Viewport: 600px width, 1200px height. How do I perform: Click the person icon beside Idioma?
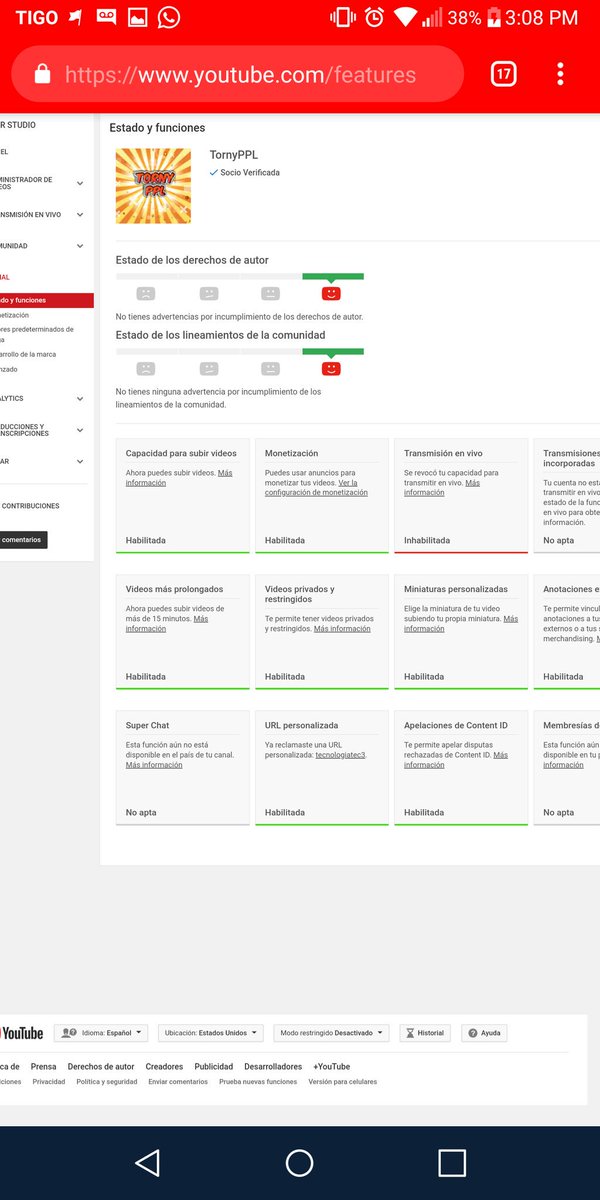pyautogui.click(x=70, y=1033)
